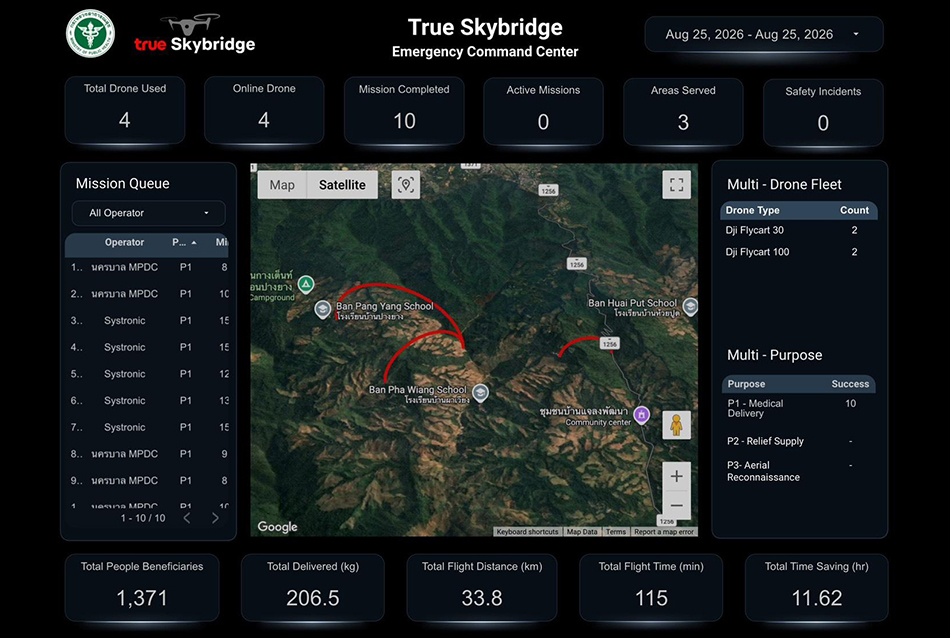Click the 1 - 10 / 10 pagination text
Image resolution: width=950 pixels, height=638 pixels.
(143, 518)
